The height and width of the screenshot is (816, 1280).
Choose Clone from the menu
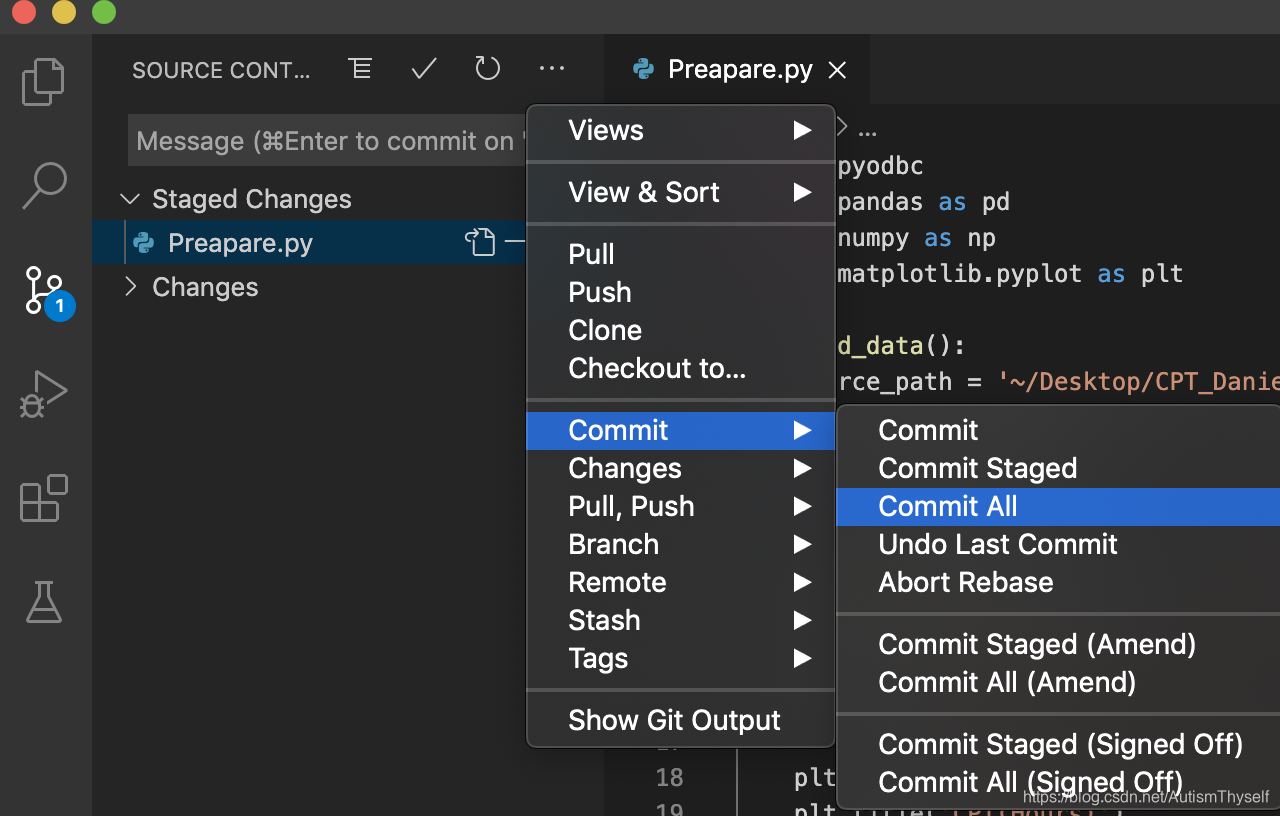coord(681,330)
